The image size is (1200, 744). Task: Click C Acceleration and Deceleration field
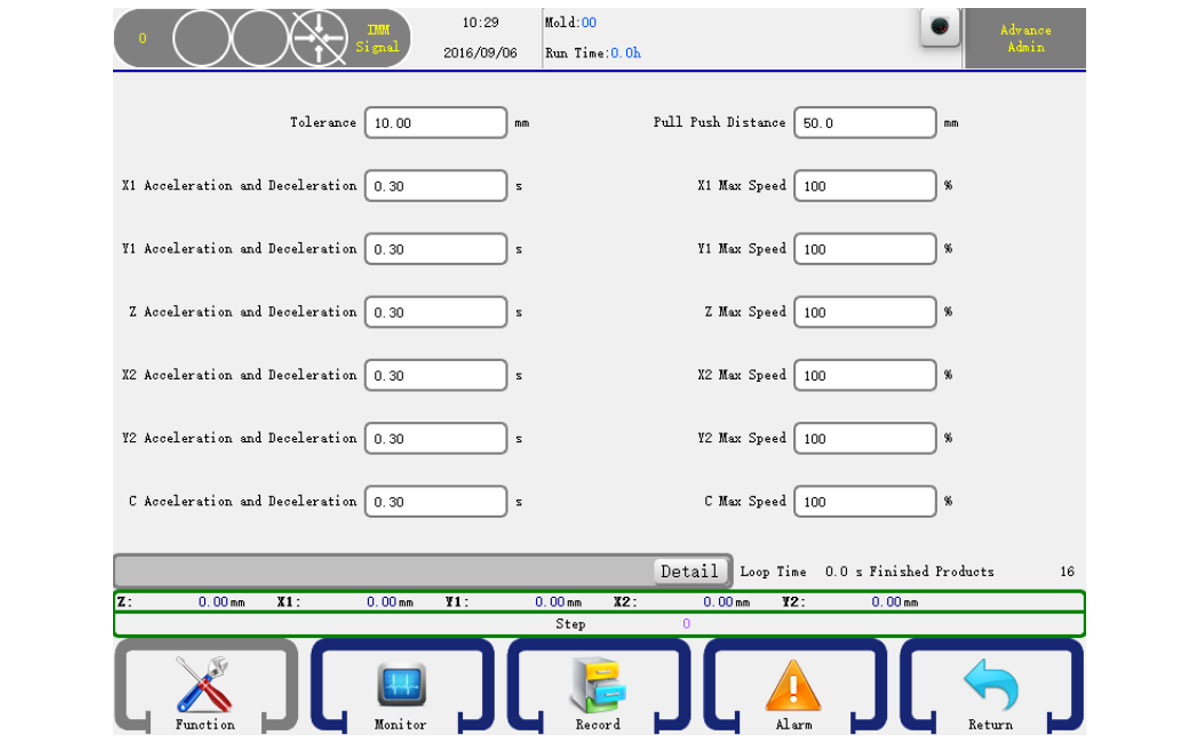(x=435, y=501)
